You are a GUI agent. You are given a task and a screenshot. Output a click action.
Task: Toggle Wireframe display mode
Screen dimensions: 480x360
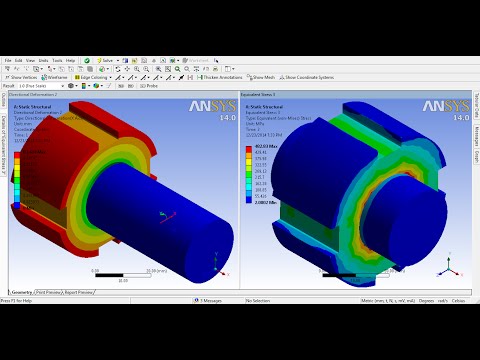coord(54,77)
